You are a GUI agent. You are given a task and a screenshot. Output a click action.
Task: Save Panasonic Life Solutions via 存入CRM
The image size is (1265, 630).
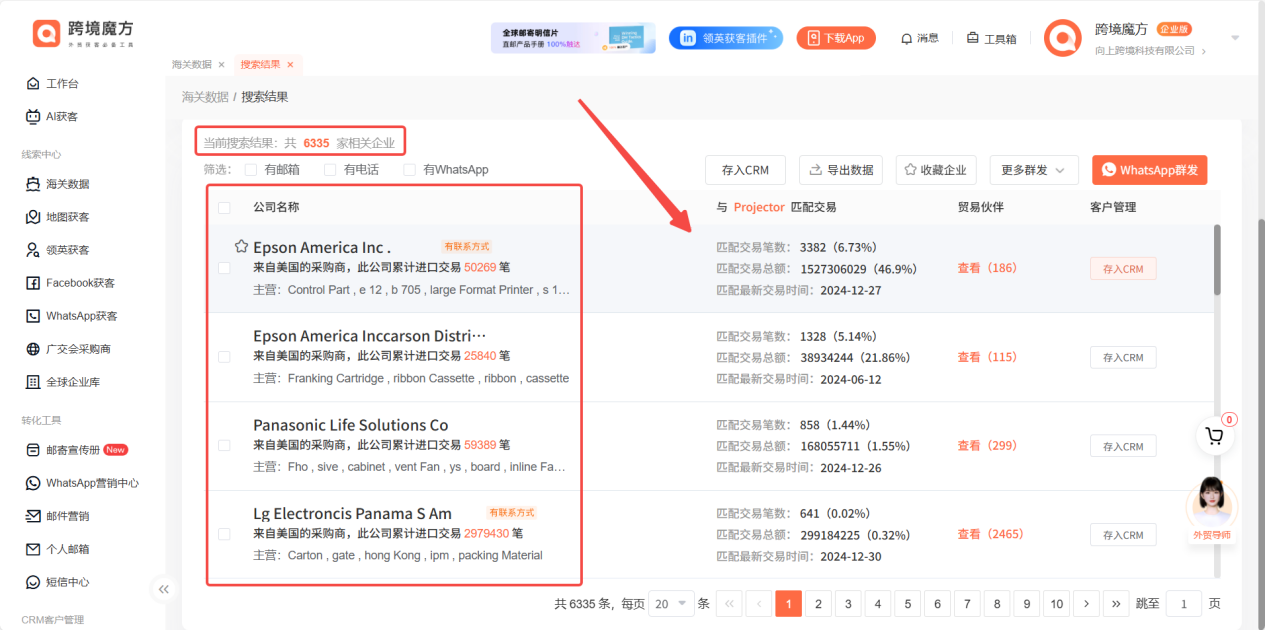[x=1123, y=446]
